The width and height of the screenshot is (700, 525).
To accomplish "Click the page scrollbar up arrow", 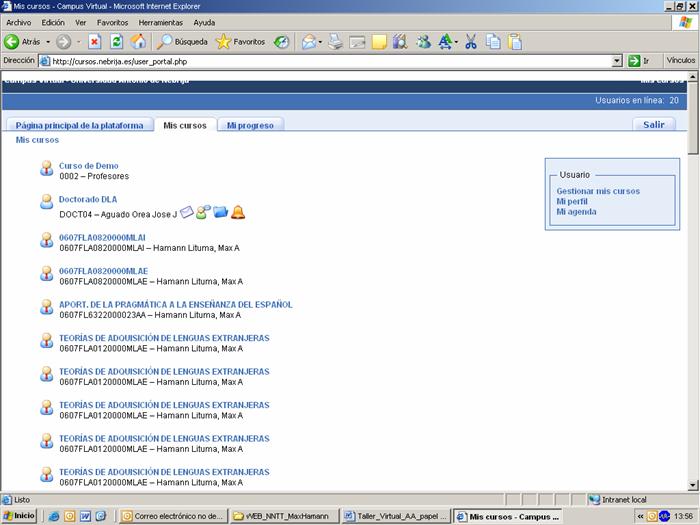I will coord(692,77).
